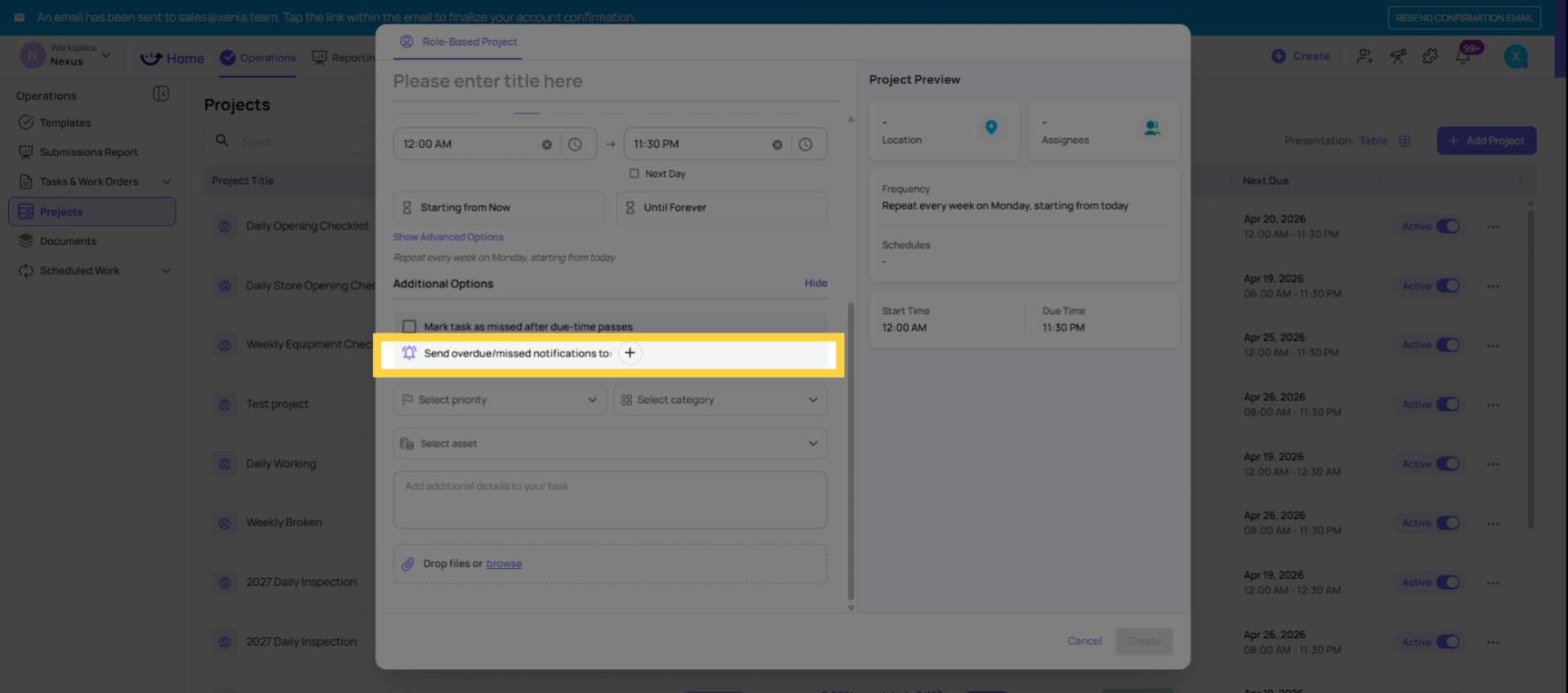Open the Nexus workspace switcher
The image size is (1568, 693).
click(x=65, y=56)
